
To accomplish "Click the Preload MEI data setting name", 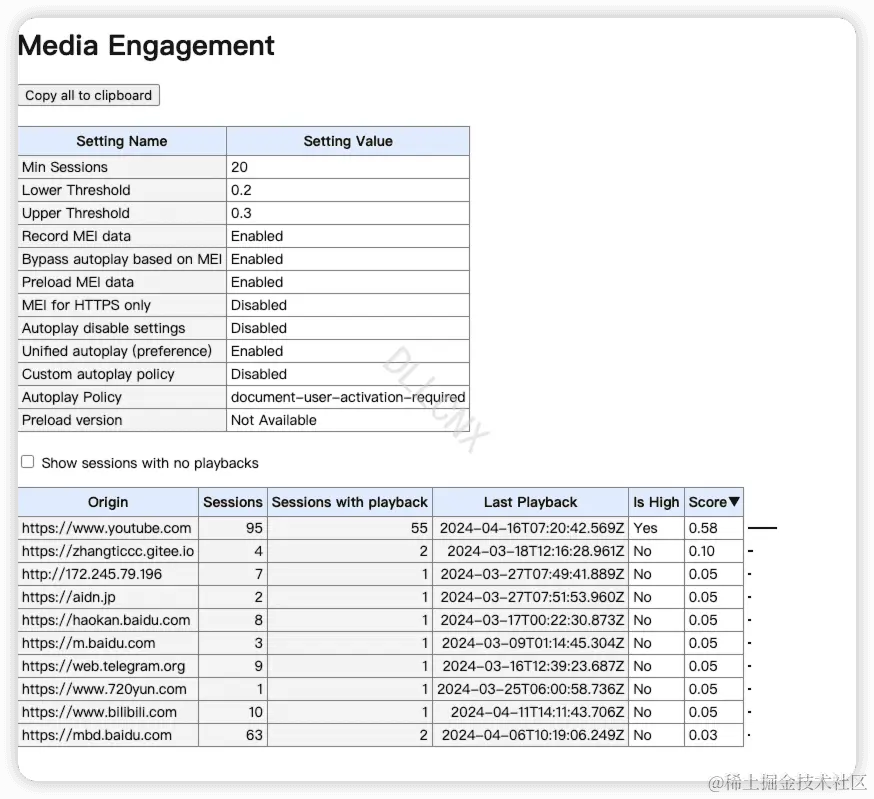I will coord(77,282).
